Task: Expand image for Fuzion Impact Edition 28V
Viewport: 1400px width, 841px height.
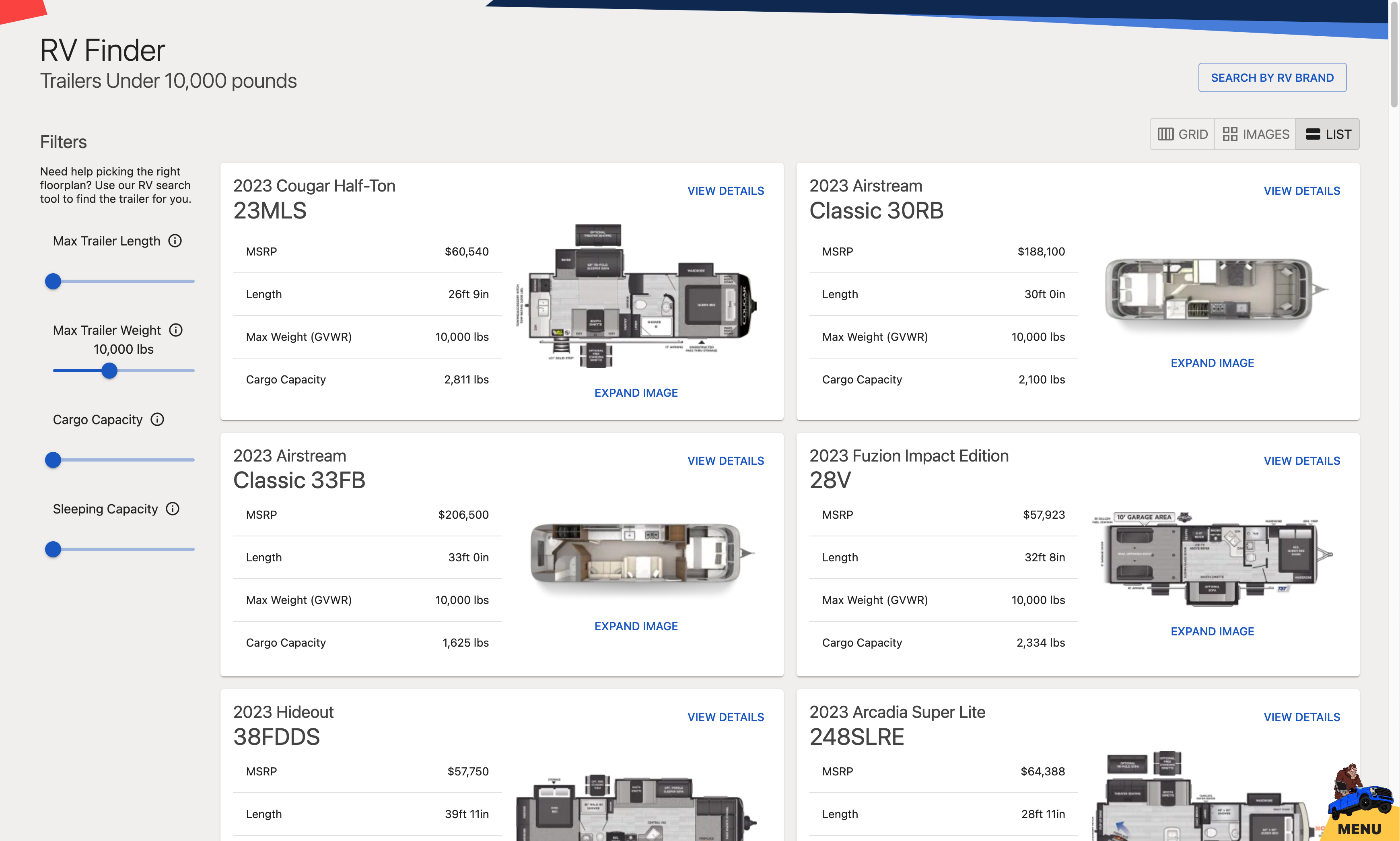Action: point(1212,631)
